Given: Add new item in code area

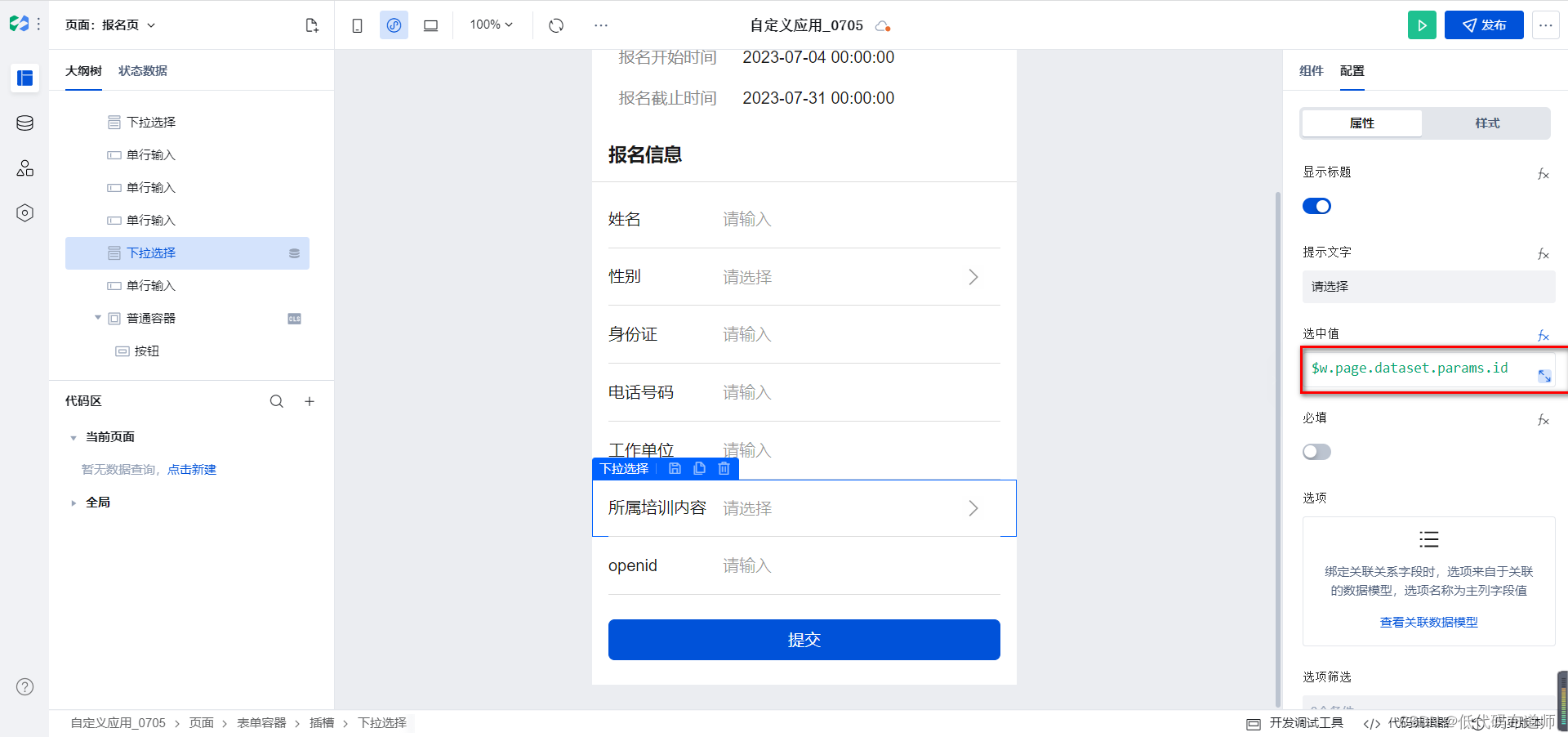Looking at the screenshot, I should (310, 401).
